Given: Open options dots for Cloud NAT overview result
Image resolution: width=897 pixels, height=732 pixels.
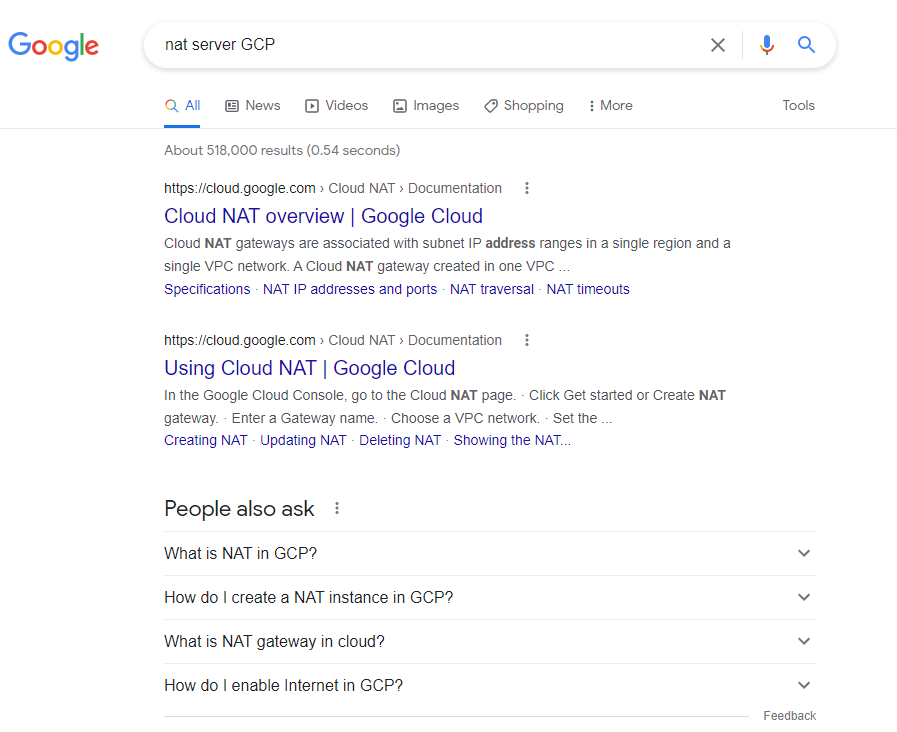Looking at the screenshot, I should (x=527, y=188).
